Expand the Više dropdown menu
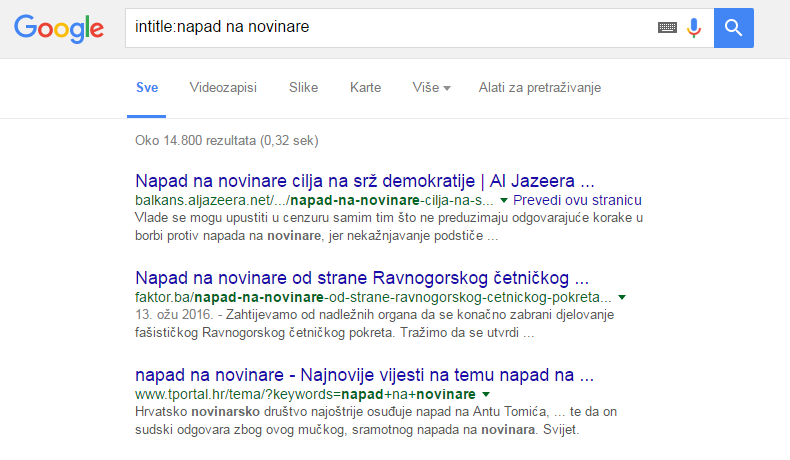Viewport: 790px width, 460px height. 431,88
